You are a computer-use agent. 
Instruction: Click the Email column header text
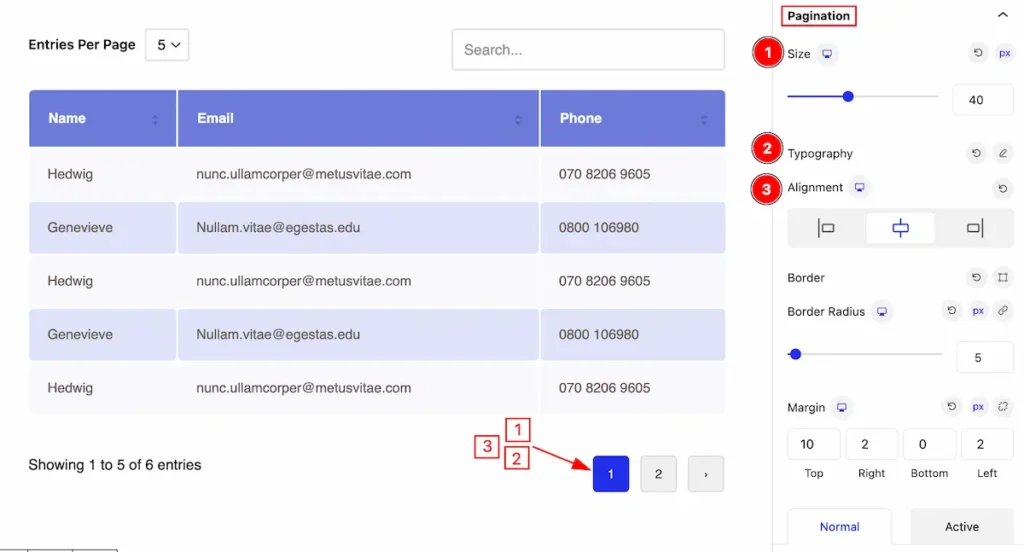(x=216, y=118)
